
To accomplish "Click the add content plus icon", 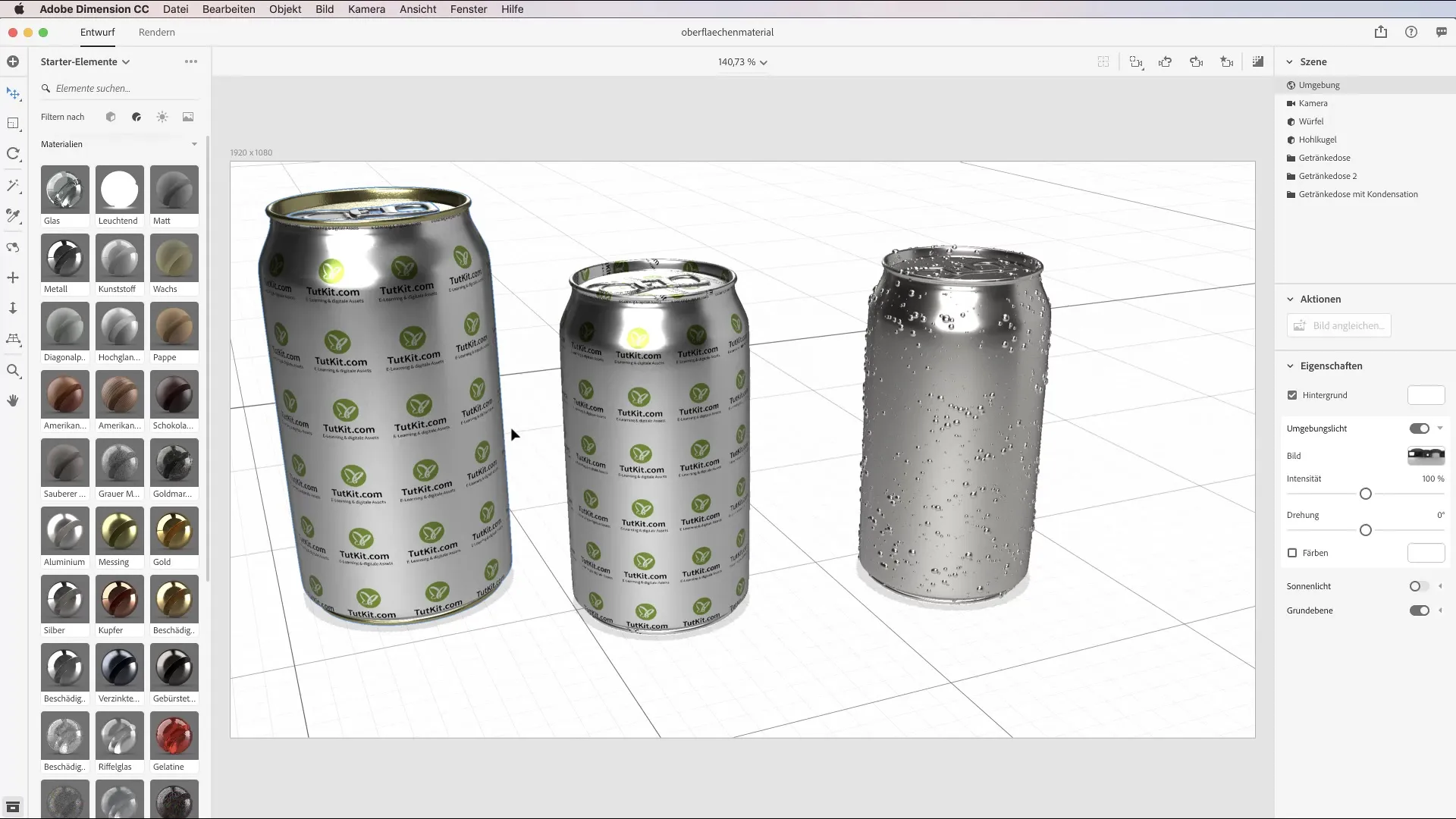I will click(13, 61).
